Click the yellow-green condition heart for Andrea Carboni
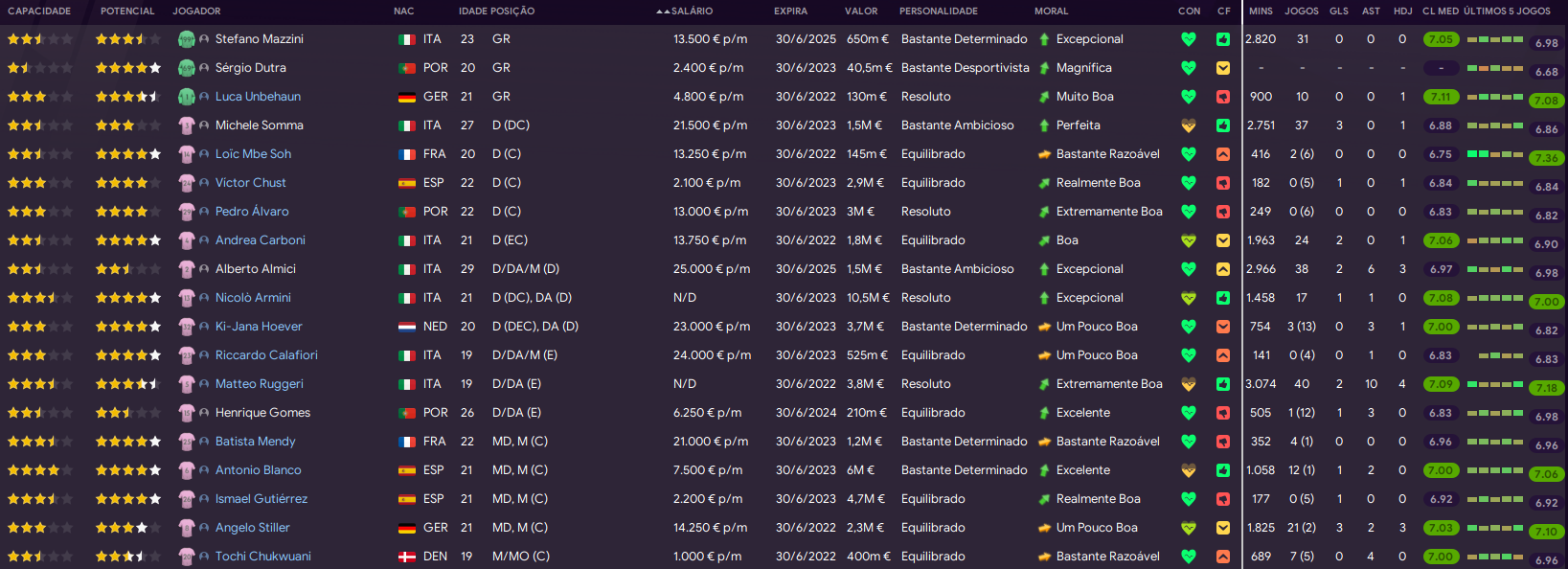The image size is (1568, 569). tap(1189, 240)
